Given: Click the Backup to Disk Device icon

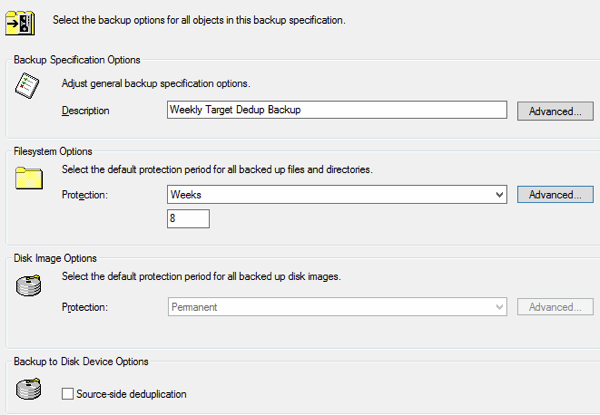Looking at the screenshot, I should (x=29, y=388).
